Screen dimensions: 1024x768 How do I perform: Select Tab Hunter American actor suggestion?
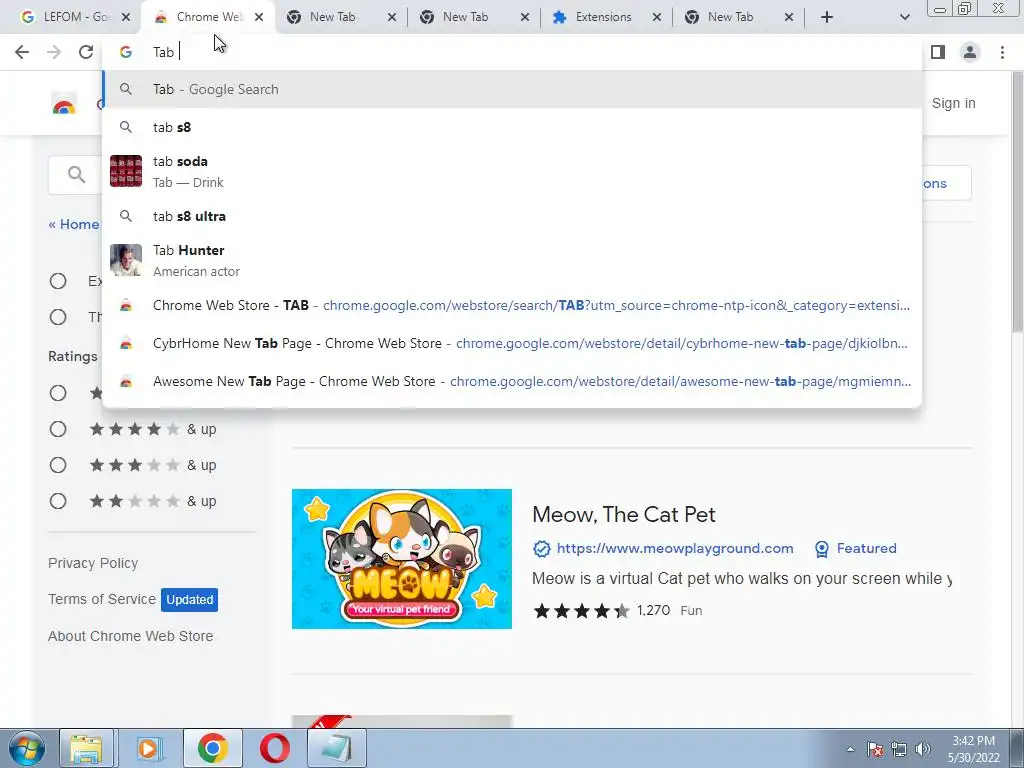pos(512,261)
